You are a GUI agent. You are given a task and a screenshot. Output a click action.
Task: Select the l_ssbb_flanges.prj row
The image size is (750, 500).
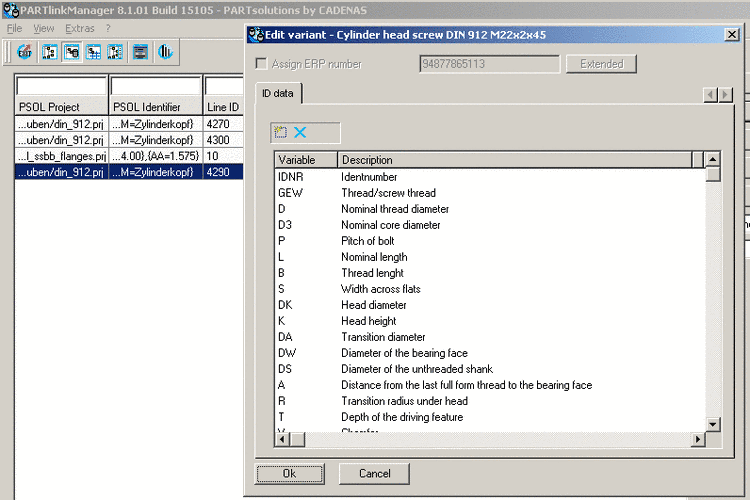tap(129, 156)
